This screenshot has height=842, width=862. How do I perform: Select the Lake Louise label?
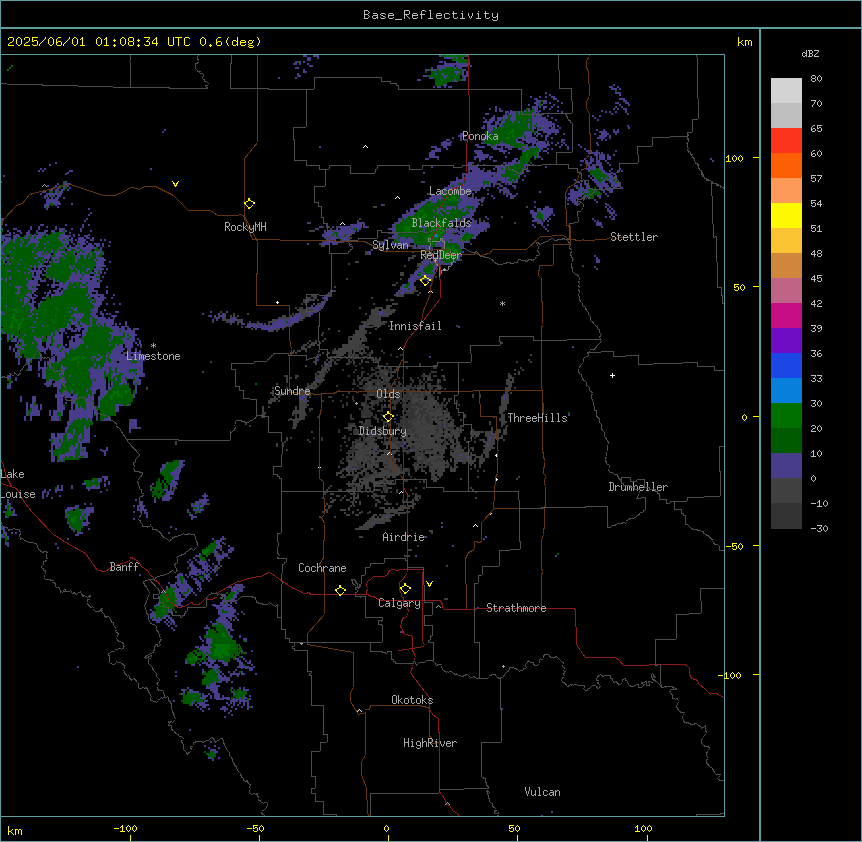point(16,484)
